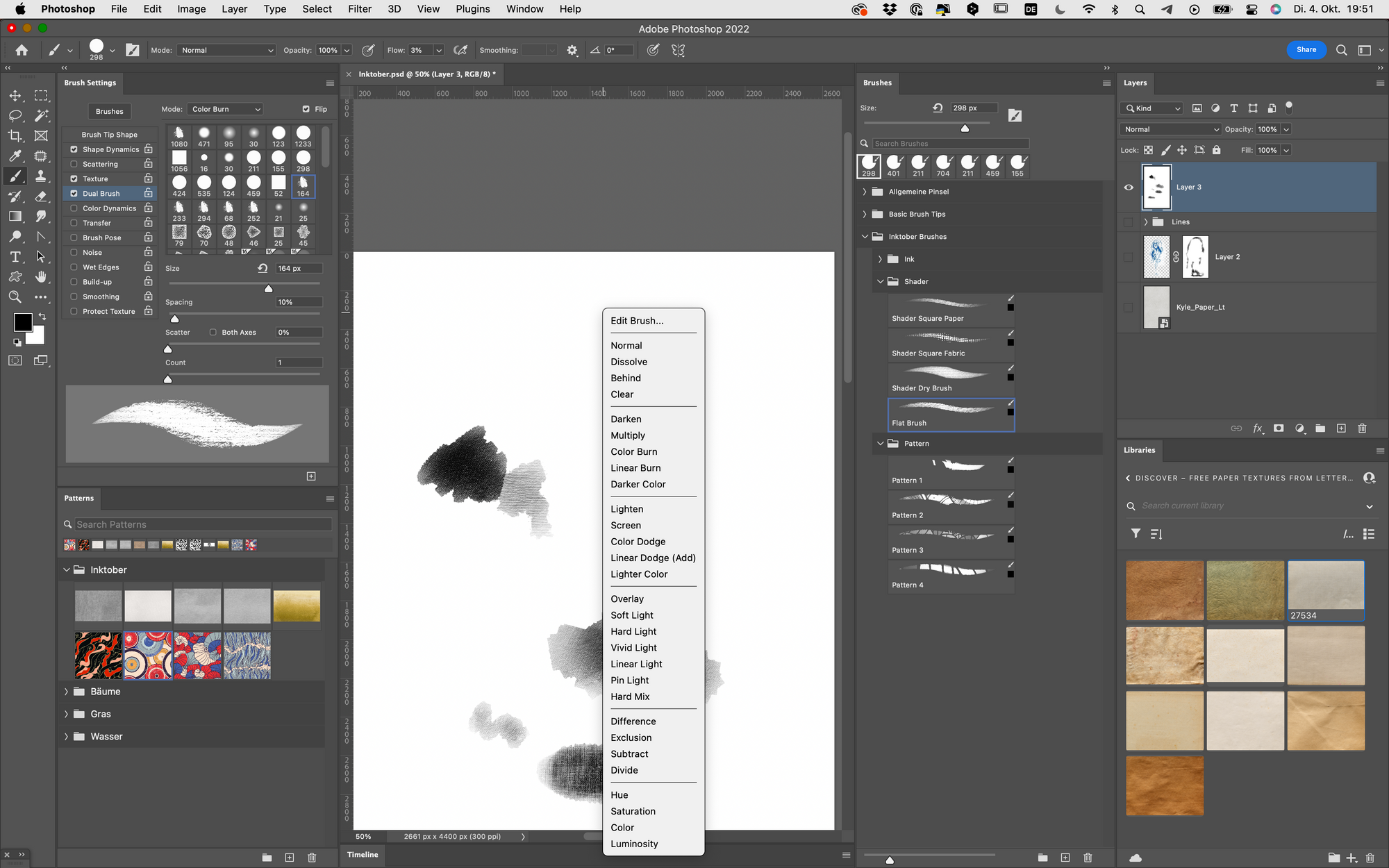The width and height of the screenshot is (1389, 868).
Task: Lock transparent pixels icon
Action: 1149,150
